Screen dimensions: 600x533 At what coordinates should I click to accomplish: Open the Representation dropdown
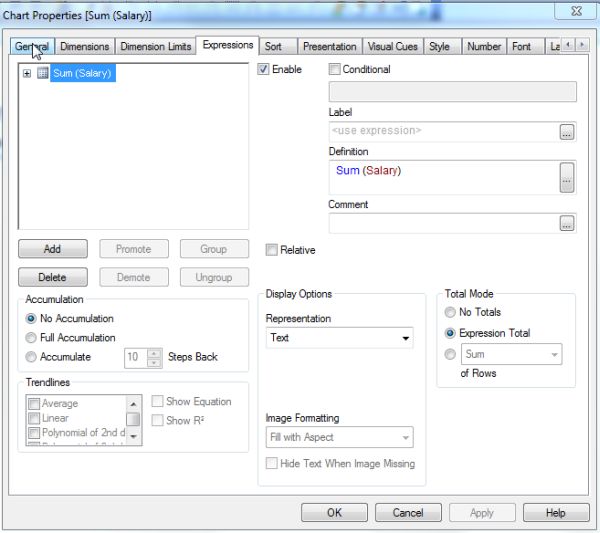[339, 338]
